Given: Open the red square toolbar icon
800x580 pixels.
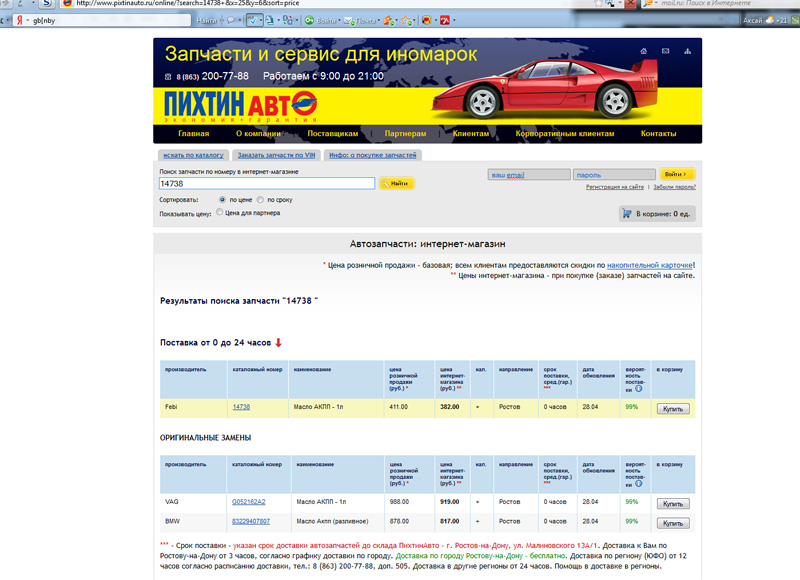Looking at the screenshot, I should tap(445, 20).
